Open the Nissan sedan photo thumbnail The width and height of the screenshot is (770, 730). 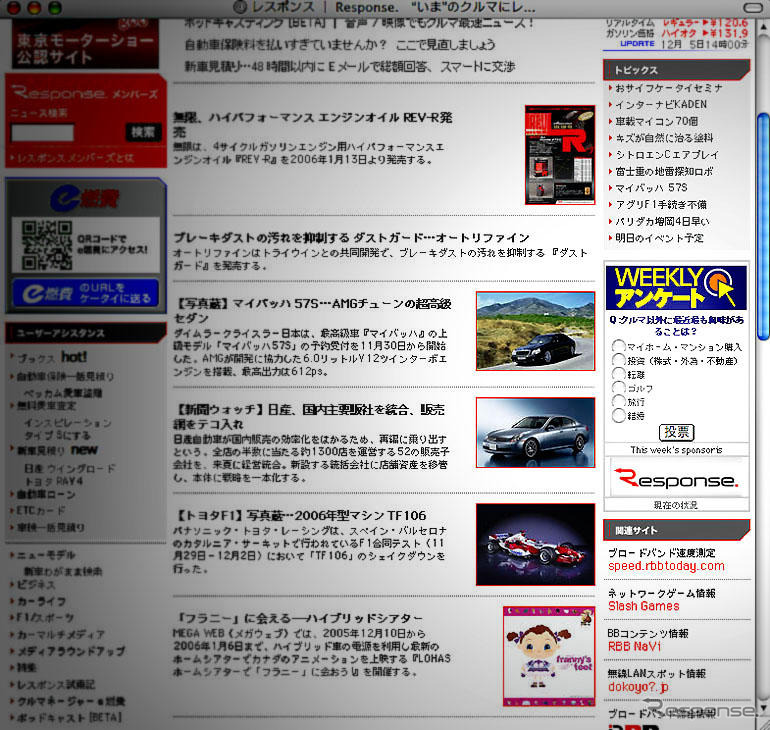click(x=535, y=433)
